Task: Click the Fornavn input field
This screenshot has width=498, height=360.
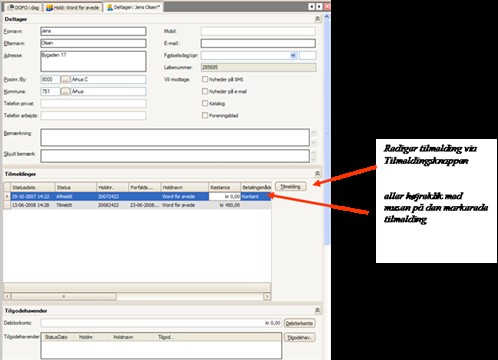Action: (x=93, y=31)
